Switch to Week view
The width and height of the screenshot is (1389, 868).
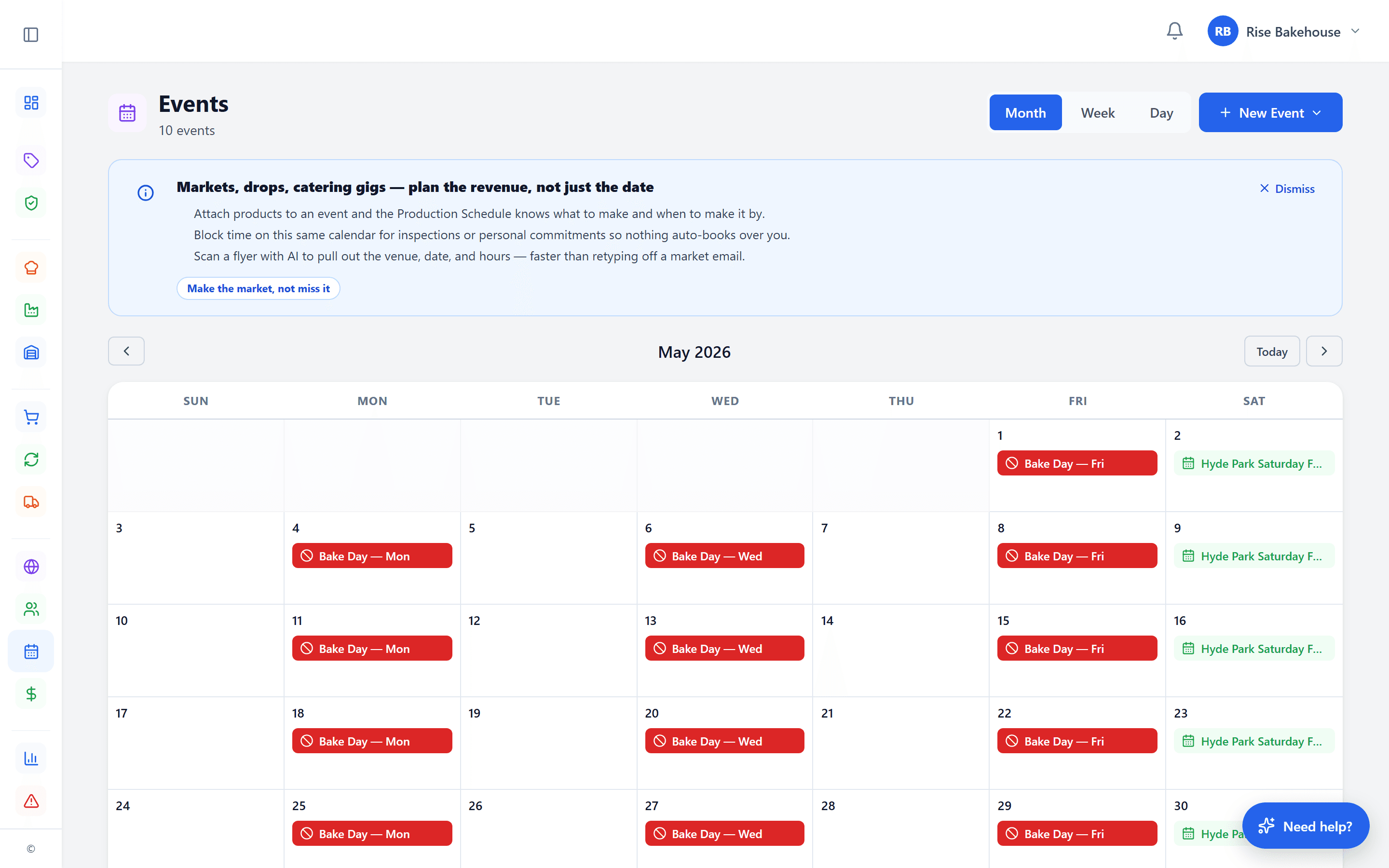[x=1097, y=112]
